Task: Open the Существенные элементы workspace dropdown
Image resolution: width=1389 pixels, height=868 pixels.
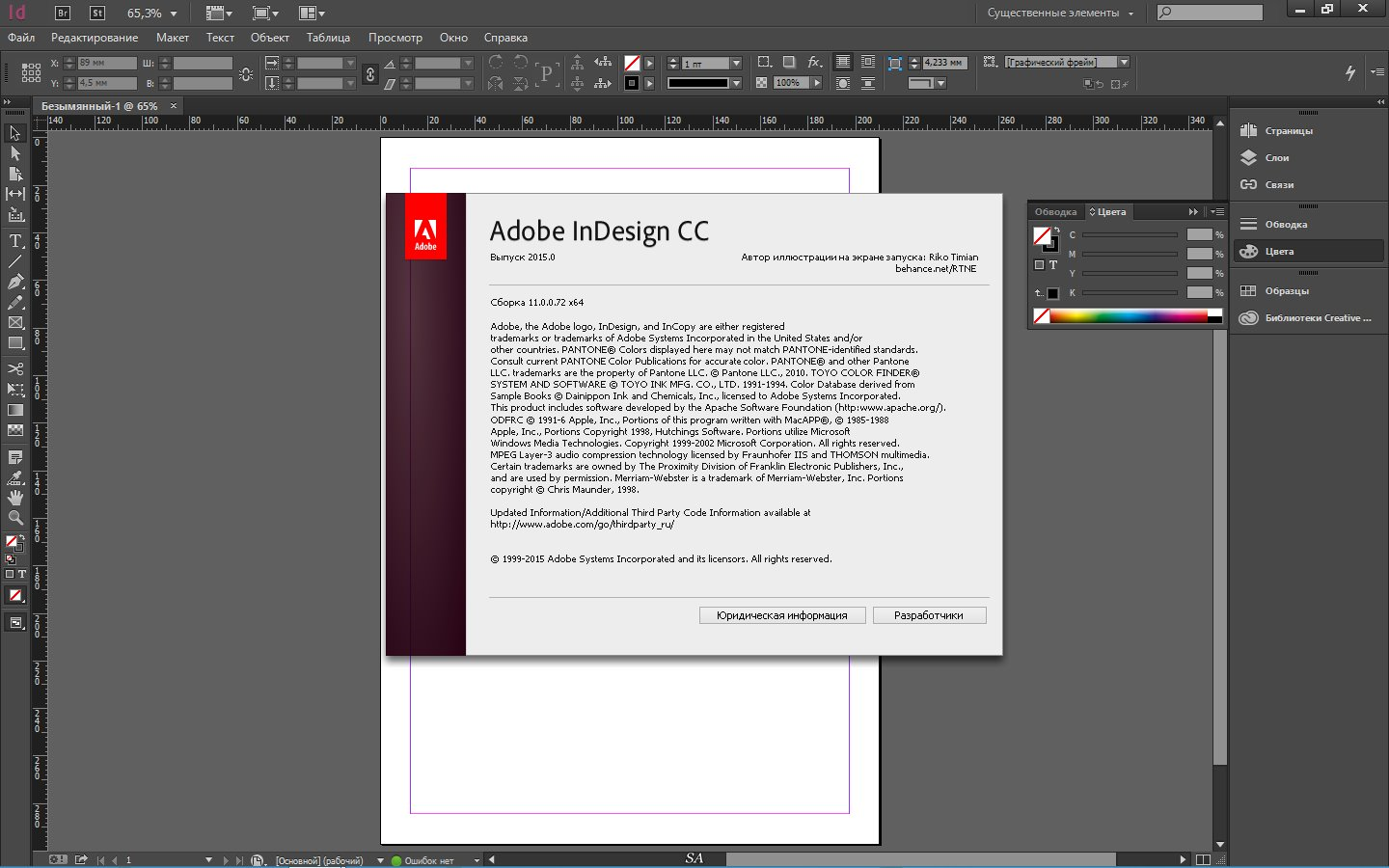Action: 1060,14
